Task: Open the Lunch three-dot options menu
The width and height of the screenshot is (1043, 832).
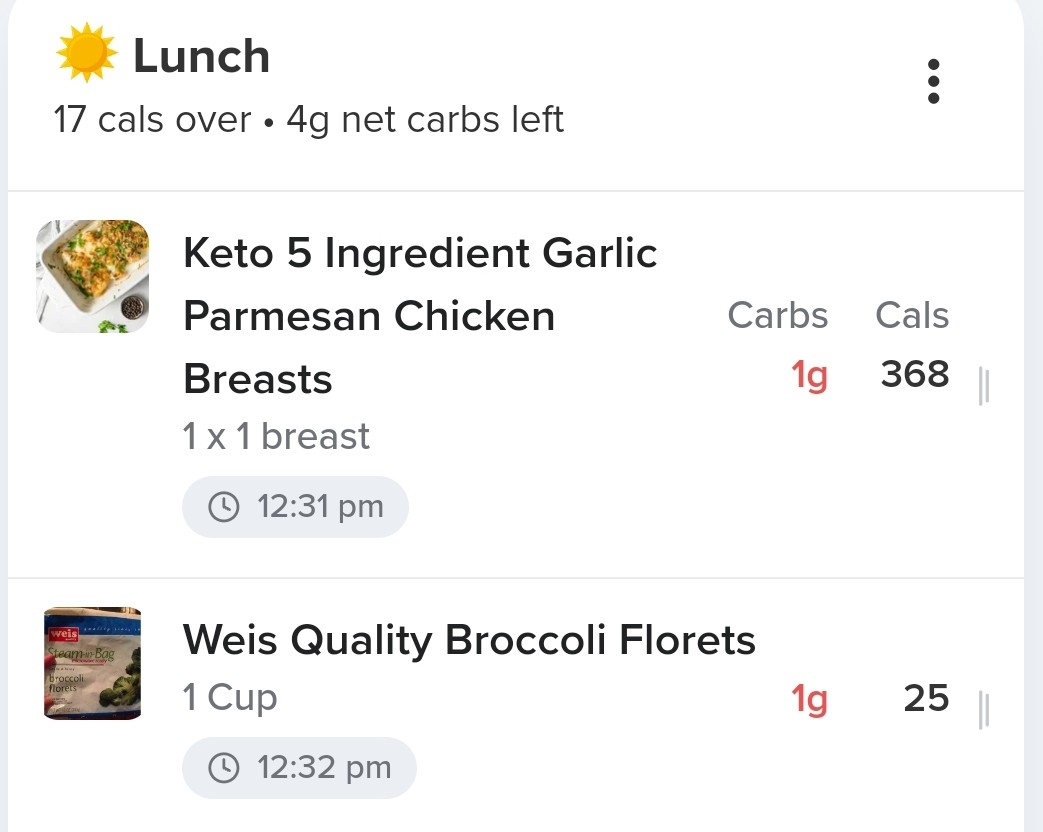Action: coord(933,81)
